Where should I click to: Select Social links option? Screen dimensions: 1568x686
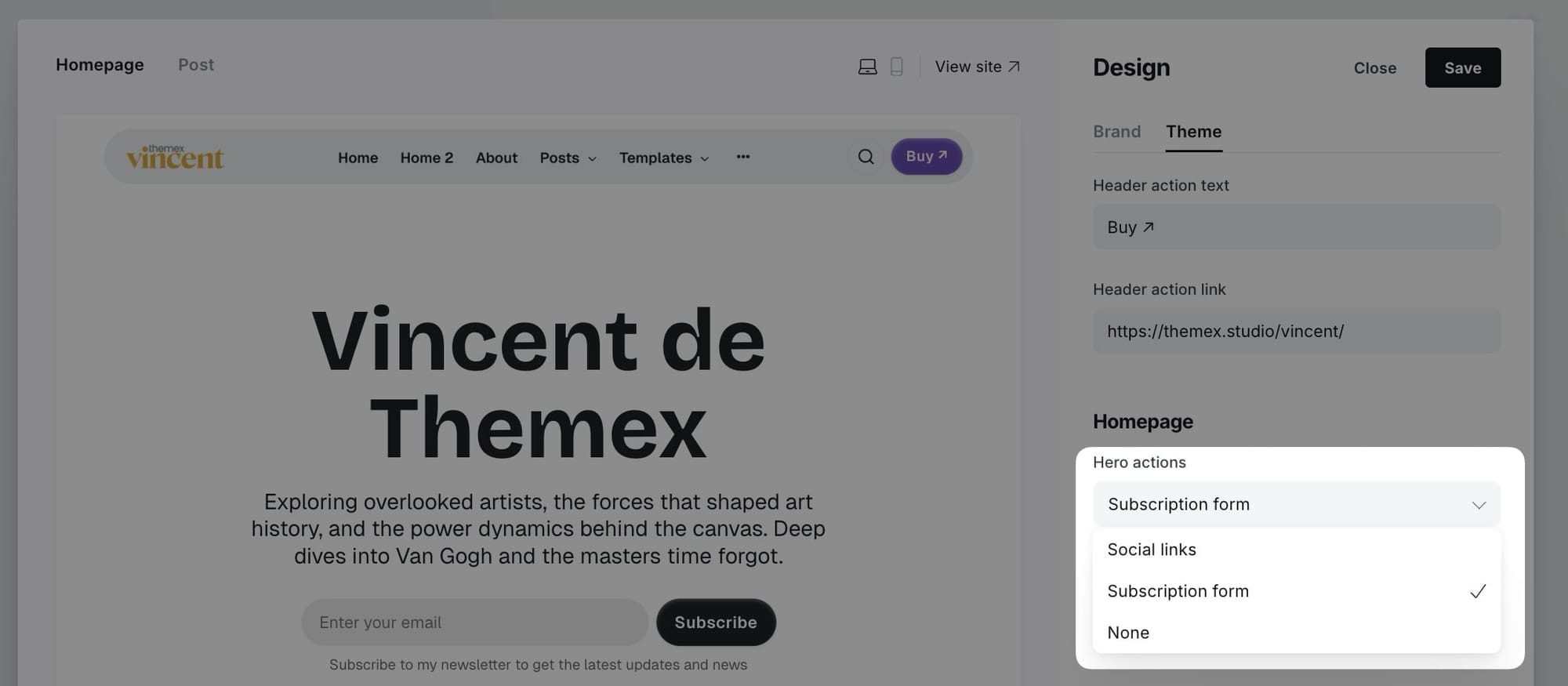coord(1151,550)
